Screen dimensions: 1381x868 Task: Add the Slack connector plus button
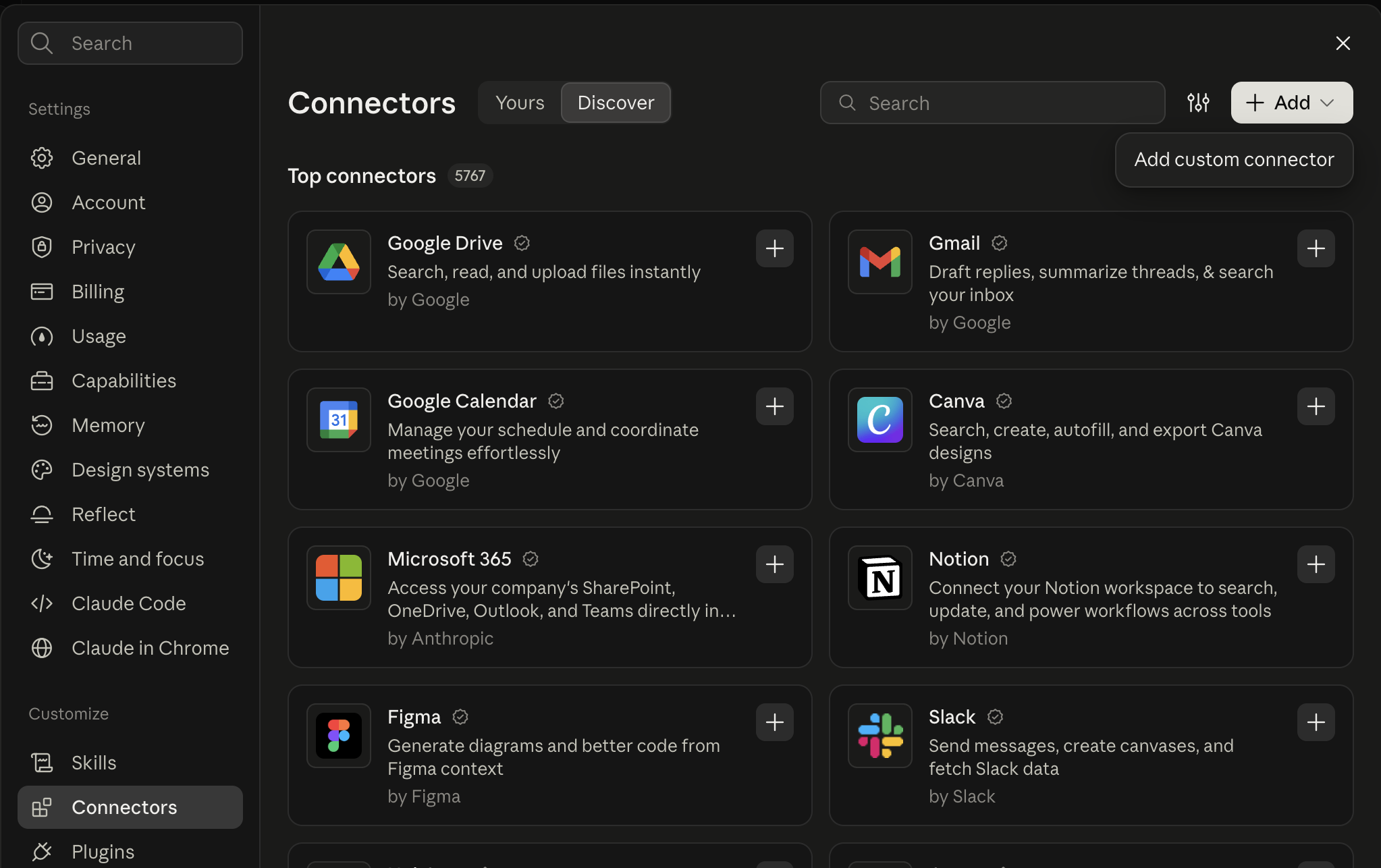coord(1316,722)
